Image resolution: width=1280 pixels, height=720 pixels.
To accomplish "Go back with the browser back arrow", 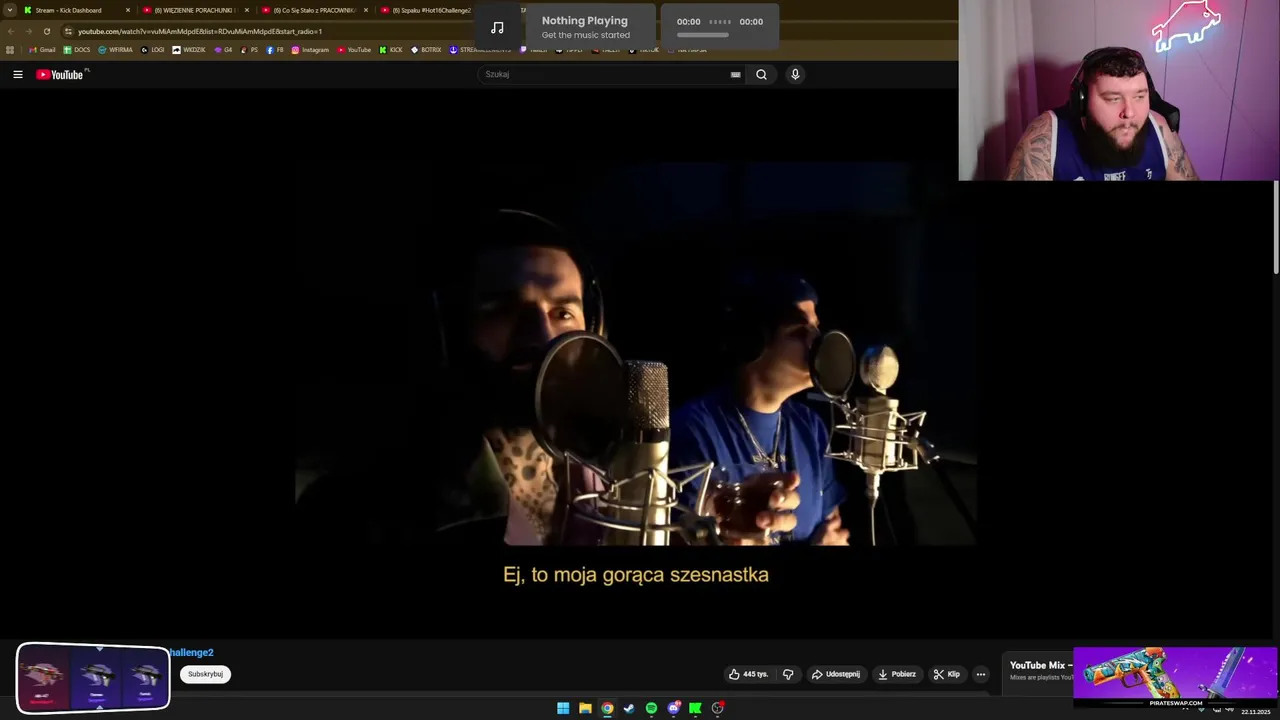I will pos(9,31).
